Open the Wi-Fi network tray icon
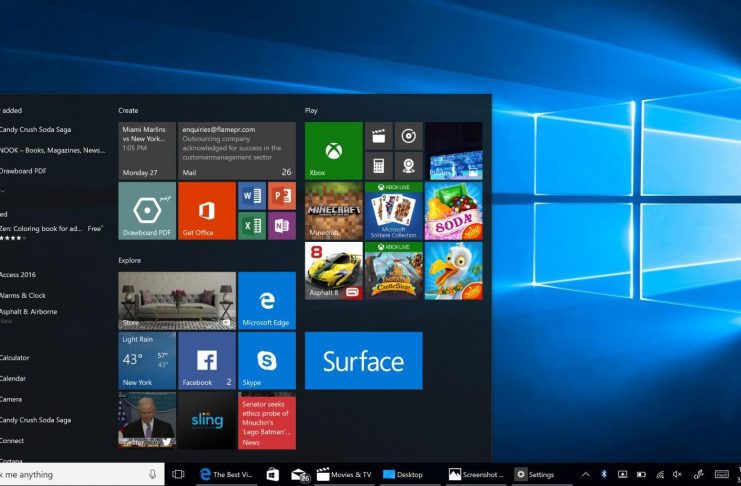741x486 pixels. click(x=660, y=474)
